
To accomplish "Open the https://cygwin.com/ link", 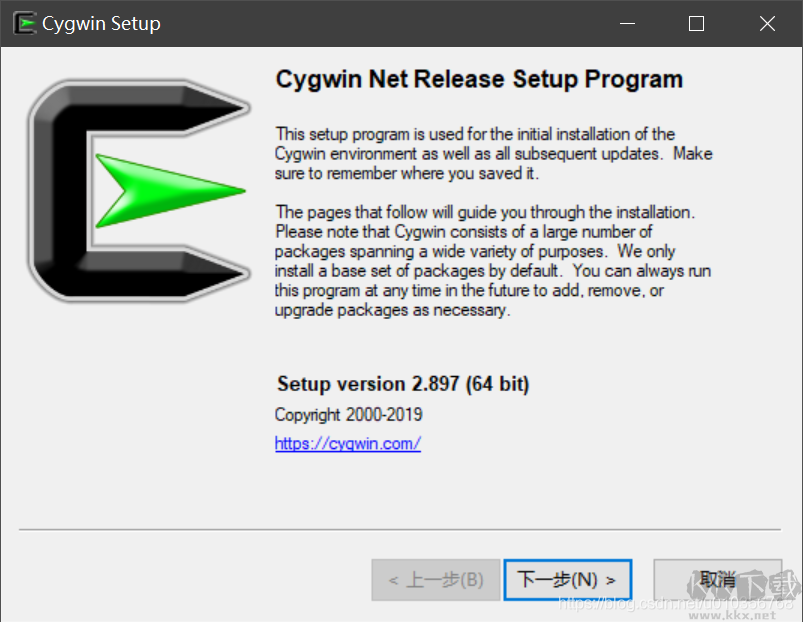I will click(347, 444).
